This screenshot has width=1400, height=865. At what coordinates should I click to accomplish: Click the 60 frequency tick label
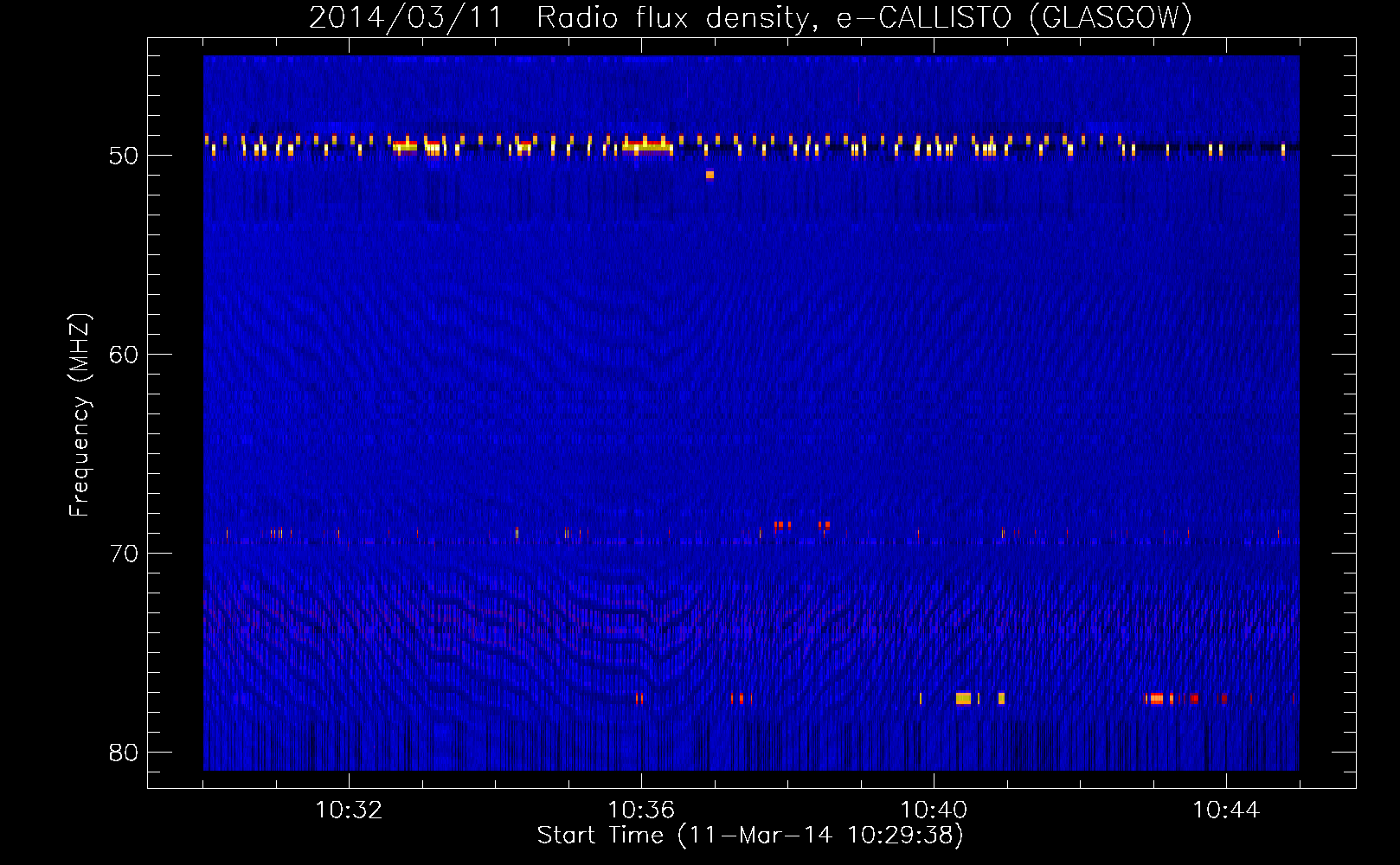(124, 355)
